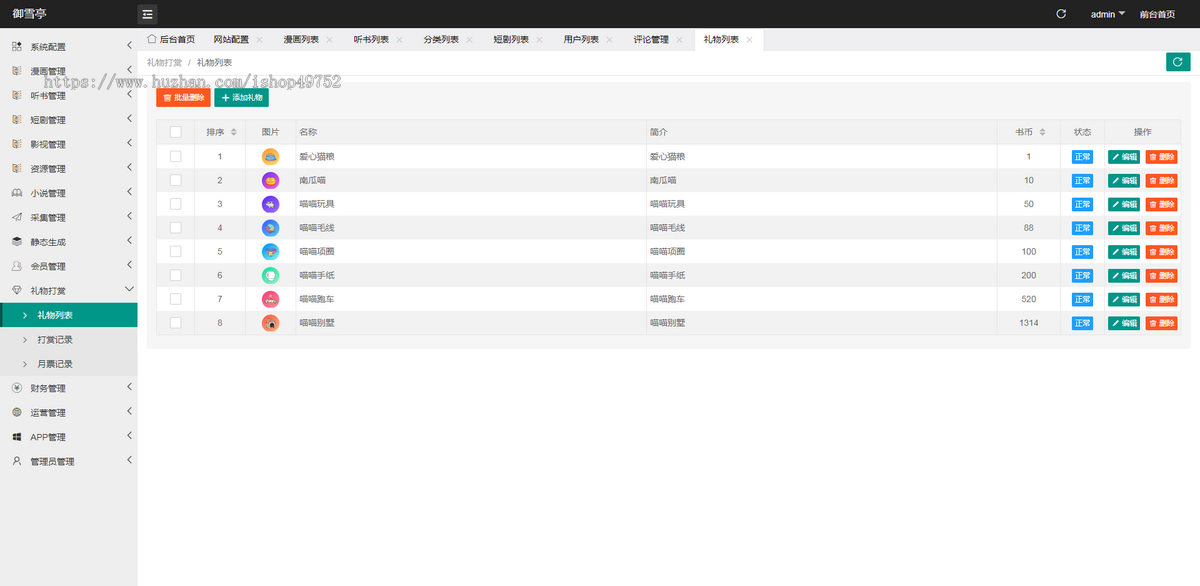Open the 静态生成 sidebar menu
This screenshot has width=1200, height=586.
68,242
